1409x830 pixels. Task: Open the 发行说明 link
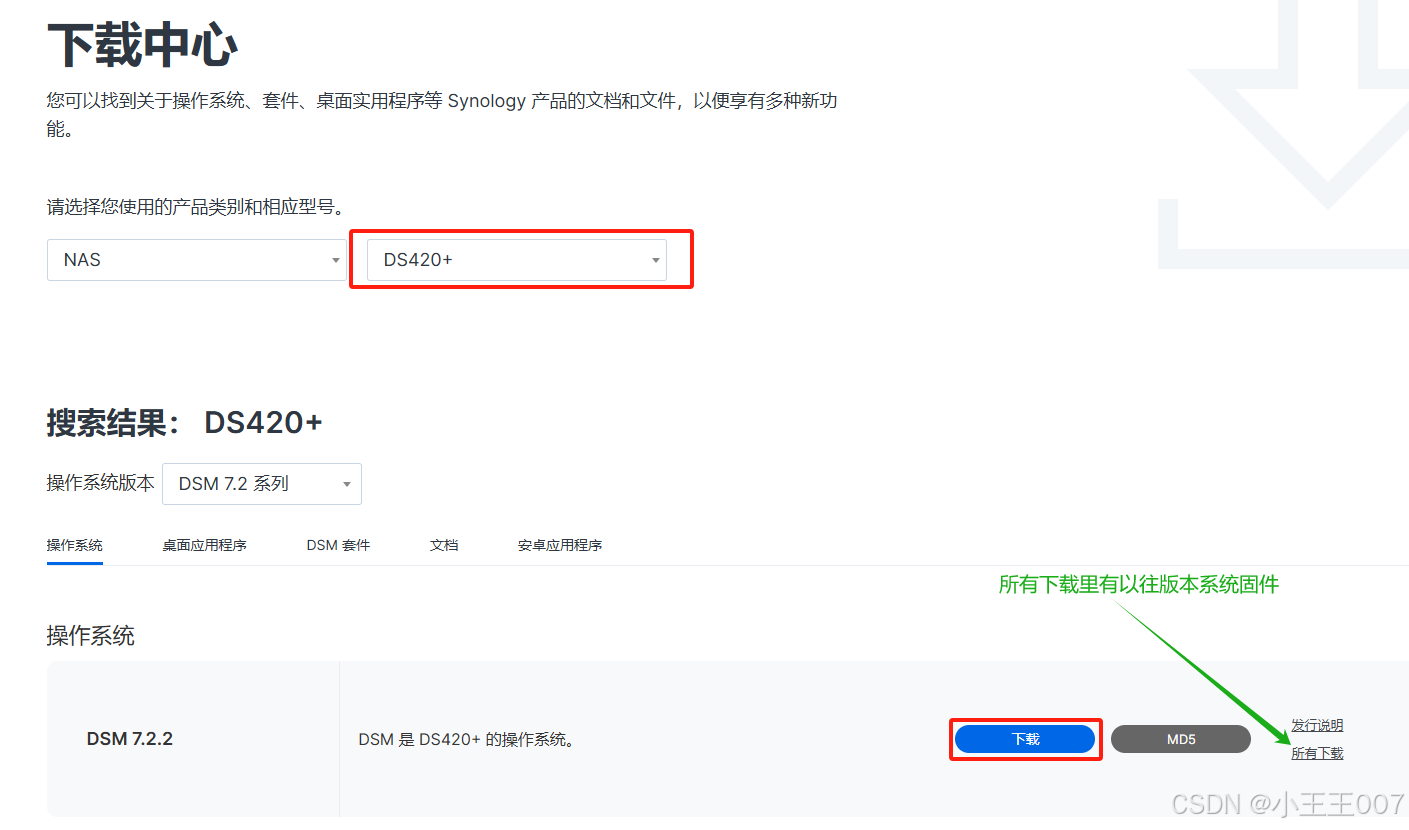[1317, 725]
